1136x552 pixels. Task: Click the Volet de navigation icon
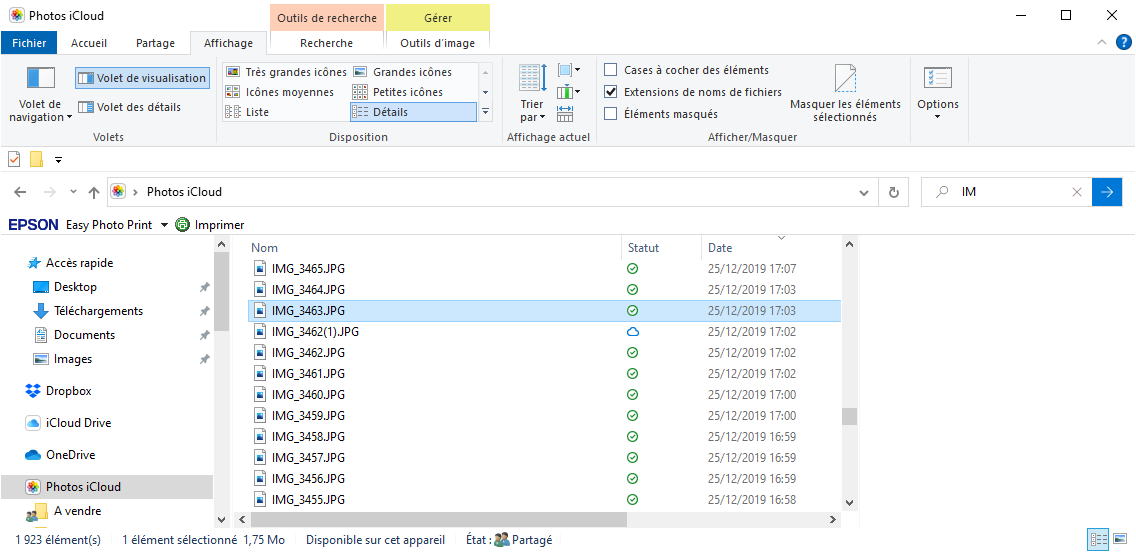[x=41, y=78]
